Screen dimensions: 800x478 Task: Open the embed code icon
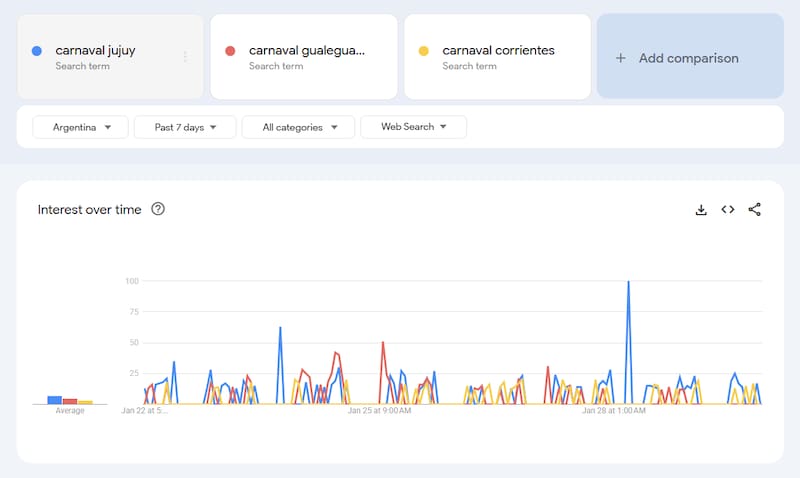point(728,210)
